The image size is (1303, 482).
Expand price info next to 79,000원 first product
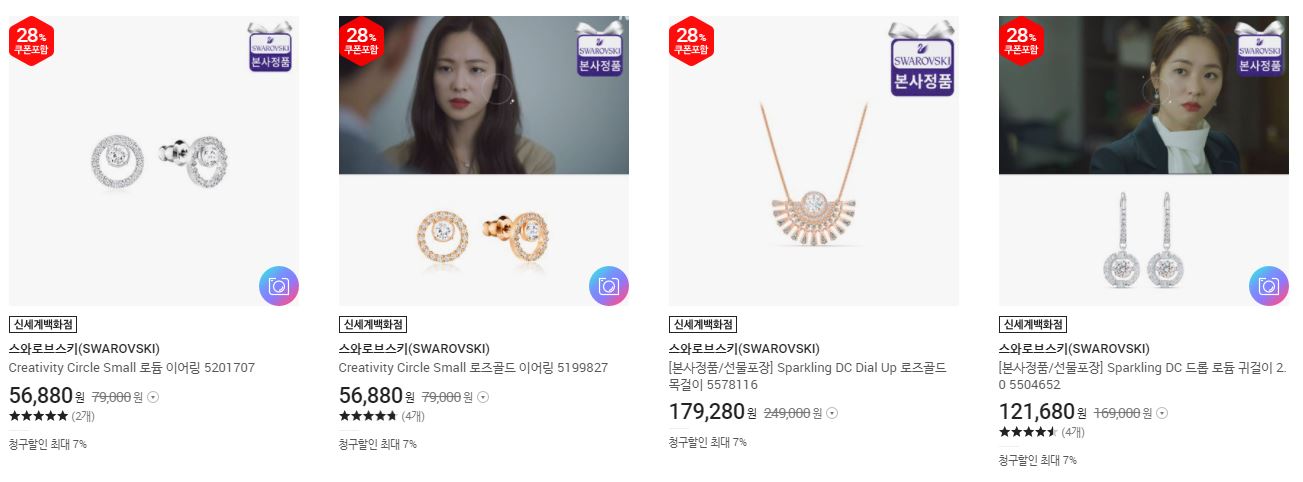point(153,397)
